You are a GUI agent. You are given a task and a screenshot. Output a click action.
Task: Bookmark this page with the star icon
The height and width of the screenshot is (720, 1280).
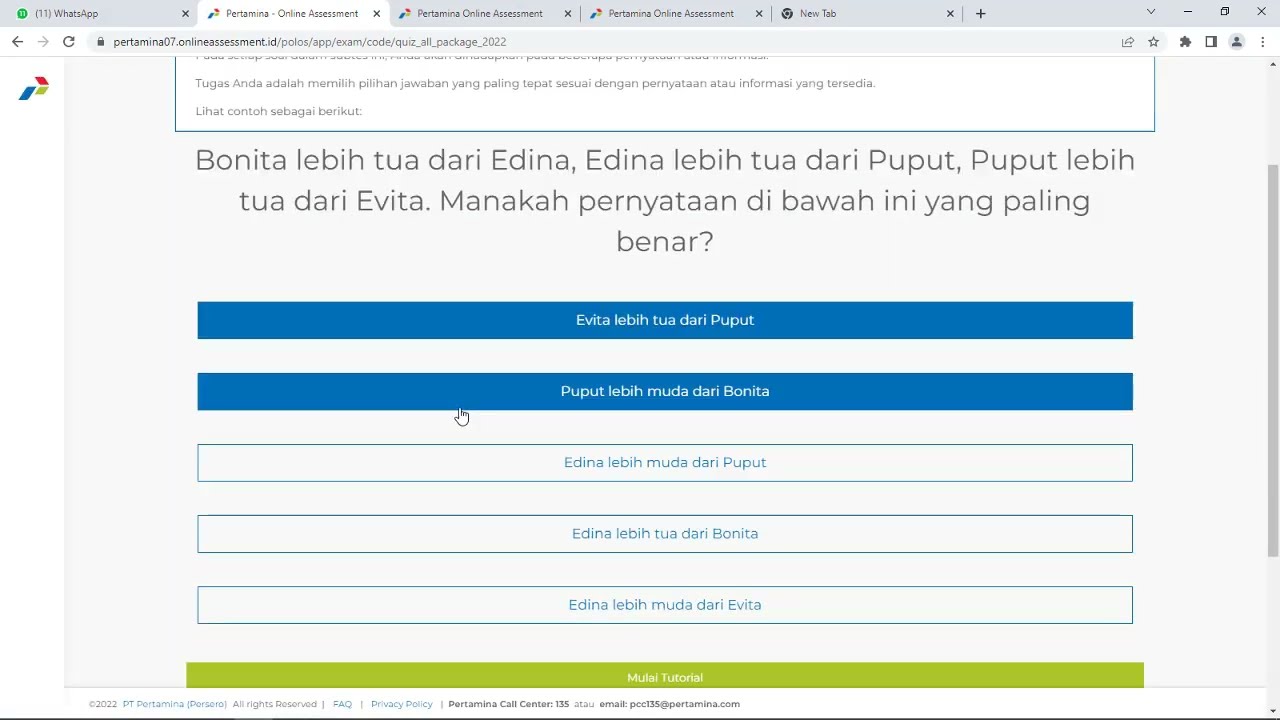[x=1153, y=42]
